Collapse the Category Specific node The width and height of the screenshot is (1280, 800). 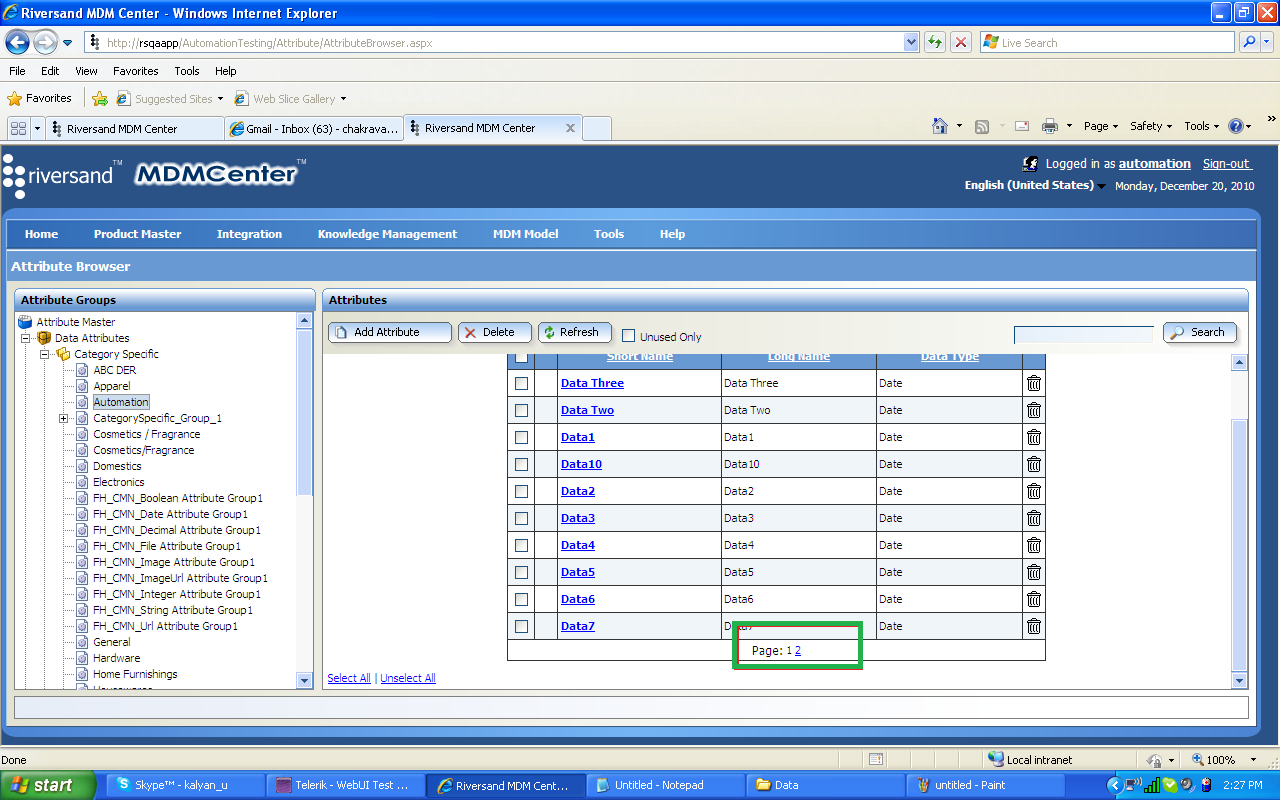pos(45,354)
